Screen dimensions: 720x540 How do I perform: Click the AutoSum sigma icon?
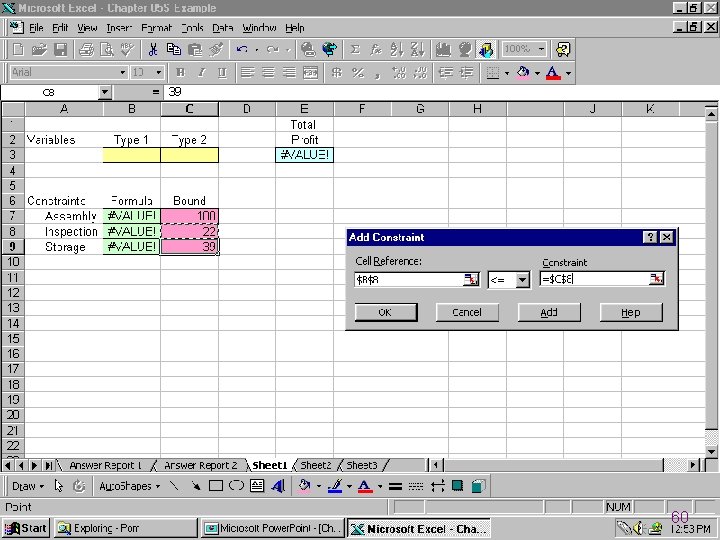tap(354, 49)
